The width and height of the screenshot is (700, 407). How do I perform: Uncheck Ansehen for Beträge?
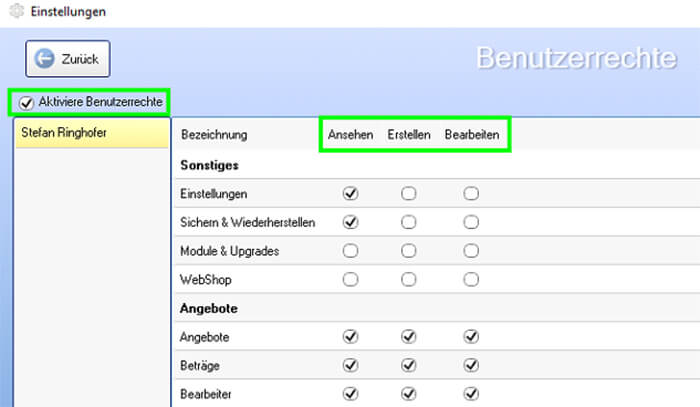pos(350,365)
